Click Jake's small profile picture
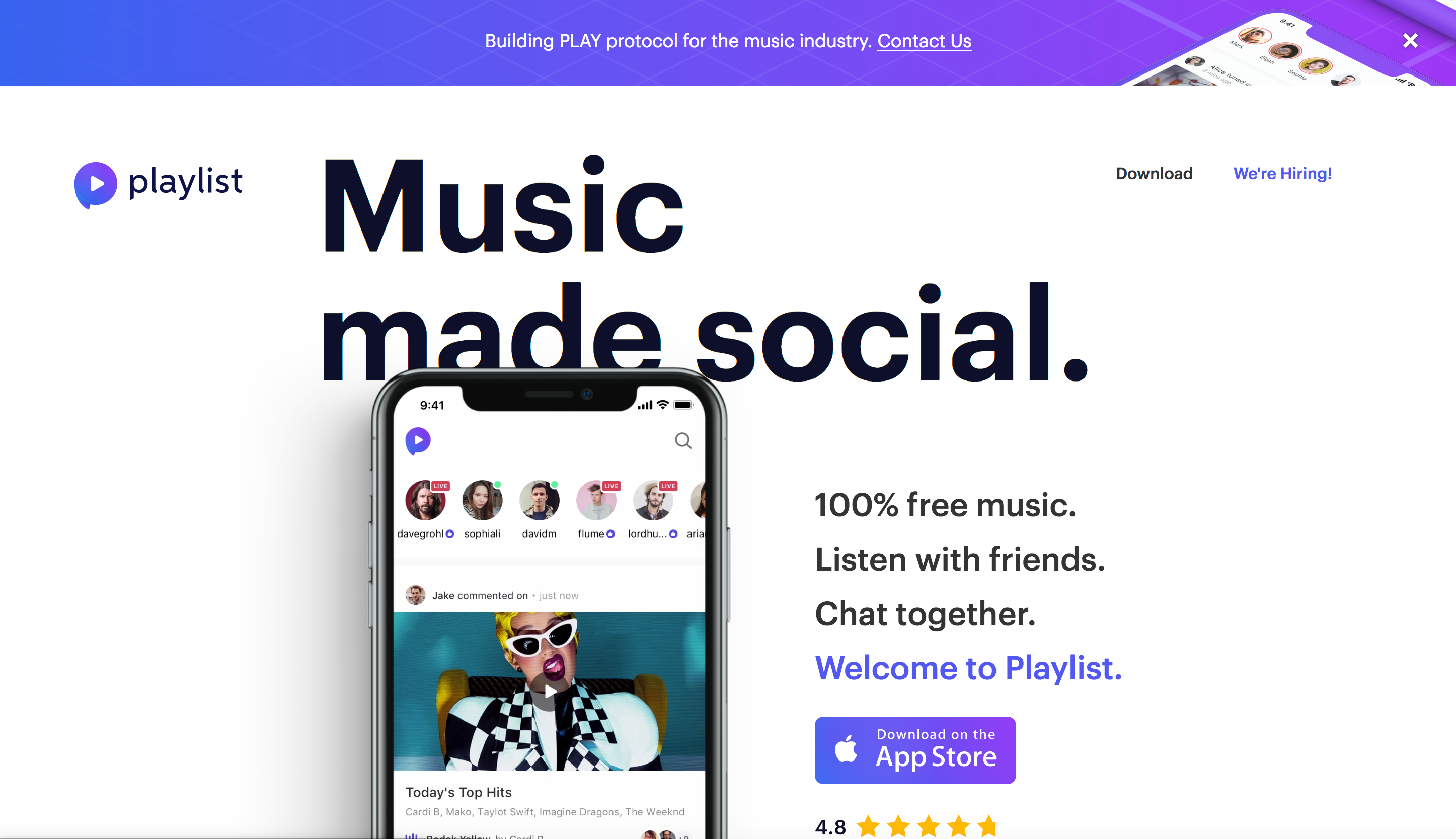Viewport: 1456px width, 839px height. [415, 595]
